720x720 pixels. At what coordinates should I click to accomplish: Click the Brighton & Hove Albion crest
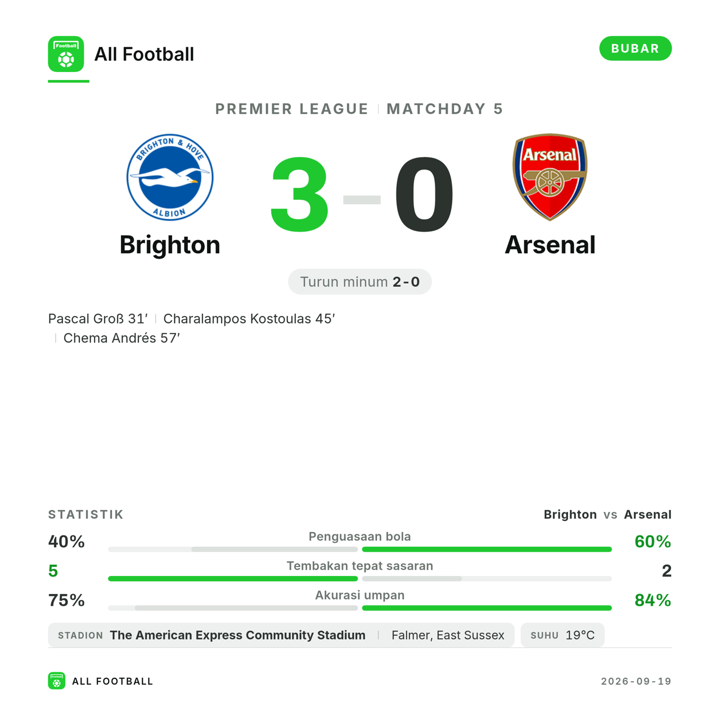tap(170, 177)
